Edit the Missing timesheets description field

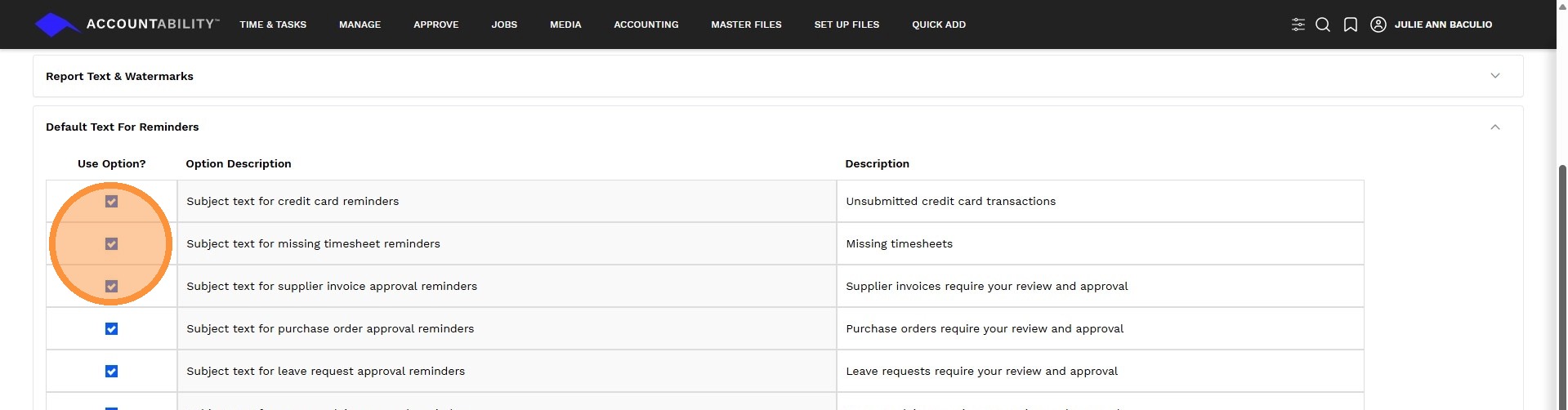pos(1099,244)
